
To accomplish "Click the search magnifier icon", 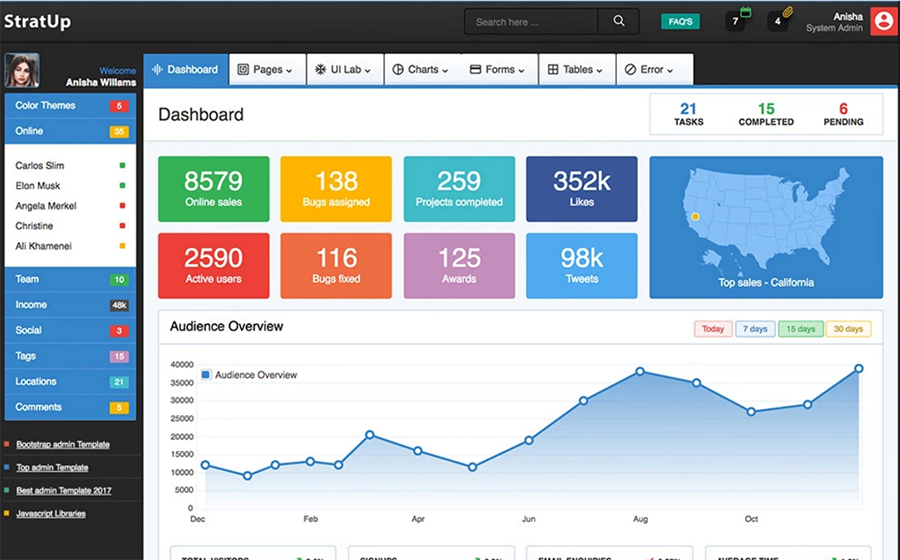I will coord(619,21).
